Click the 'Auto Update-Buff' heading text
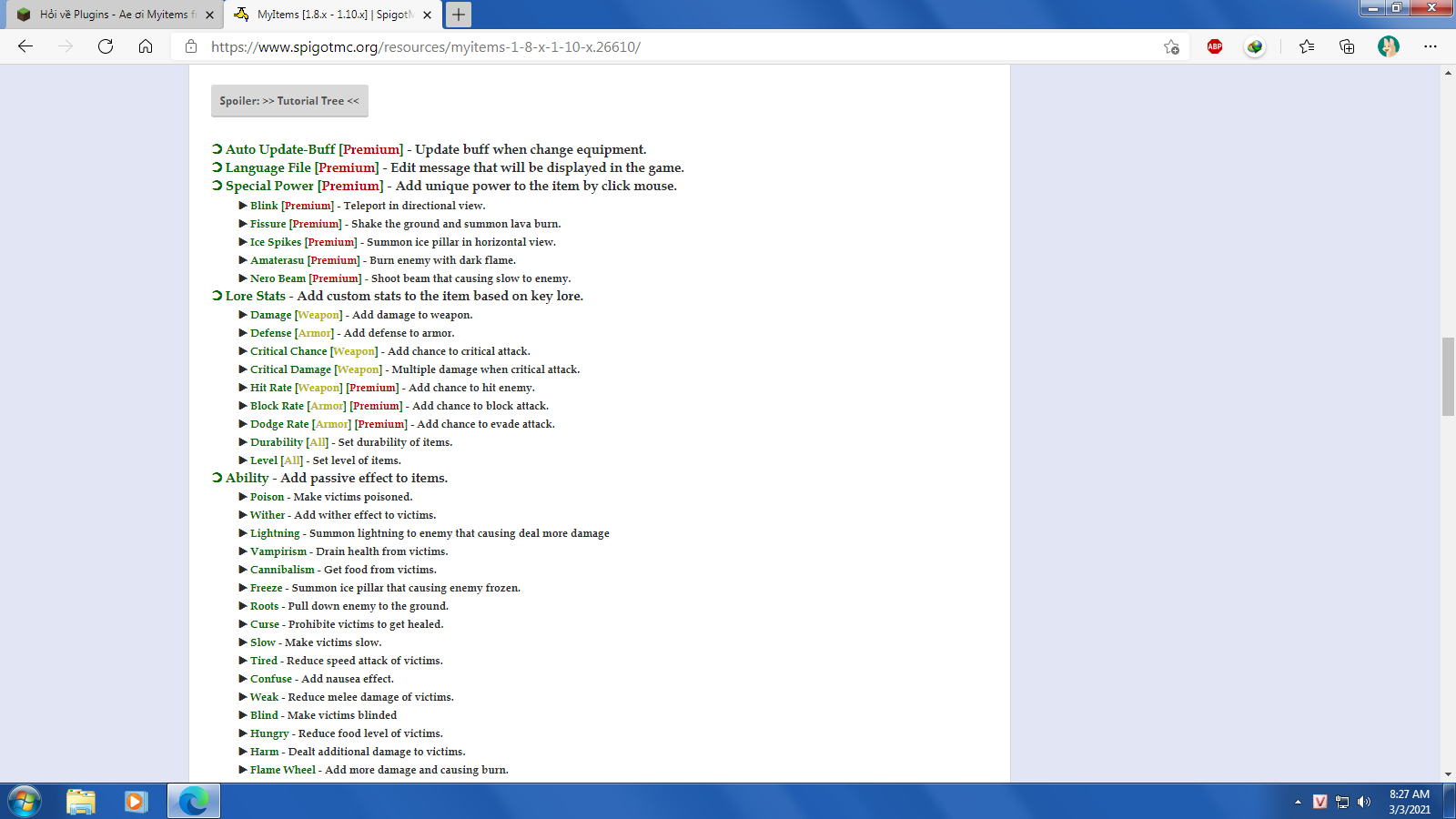1456x819 pixels. (280, 149)
